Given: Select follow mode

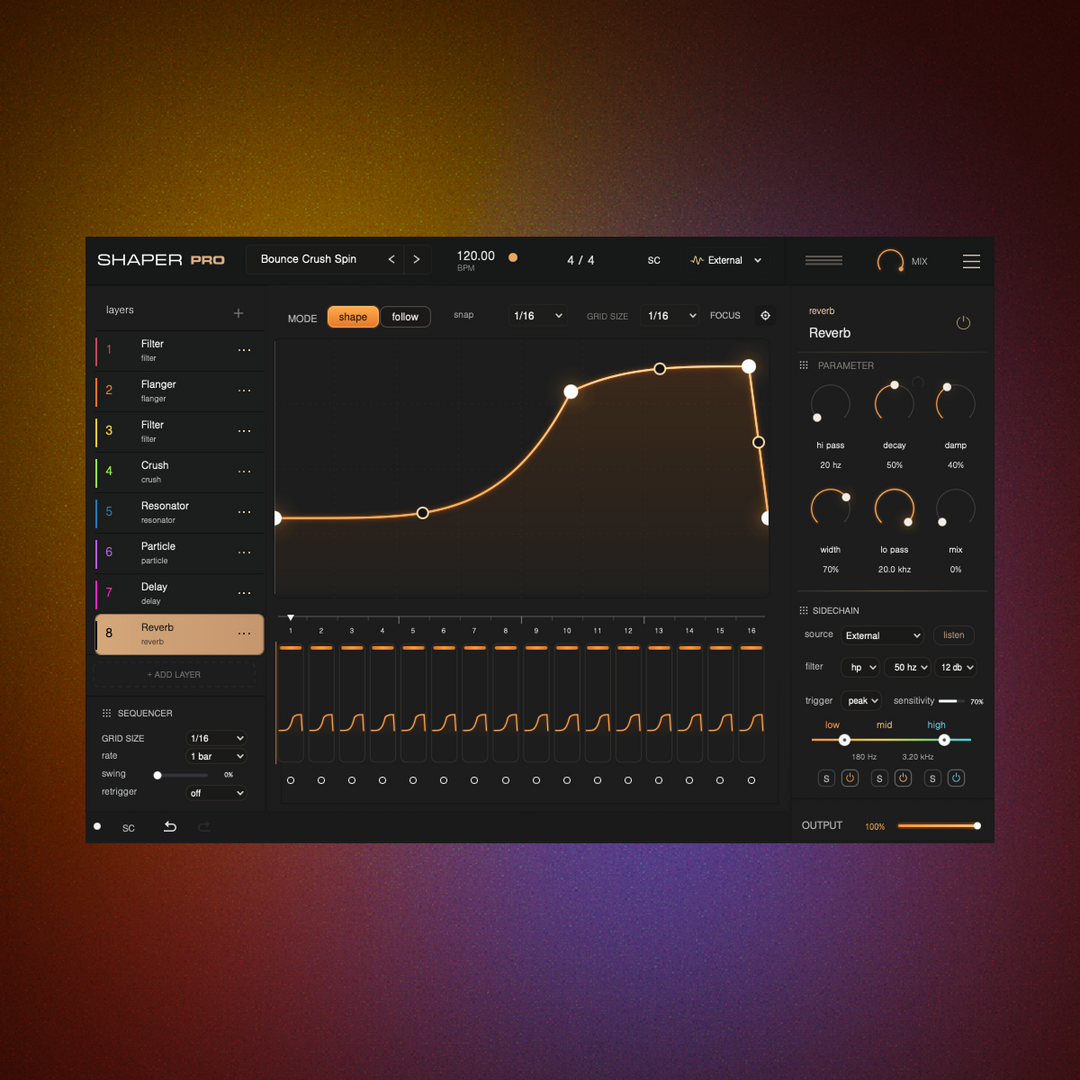Looking at the screenshot, I should coord(405,317).
